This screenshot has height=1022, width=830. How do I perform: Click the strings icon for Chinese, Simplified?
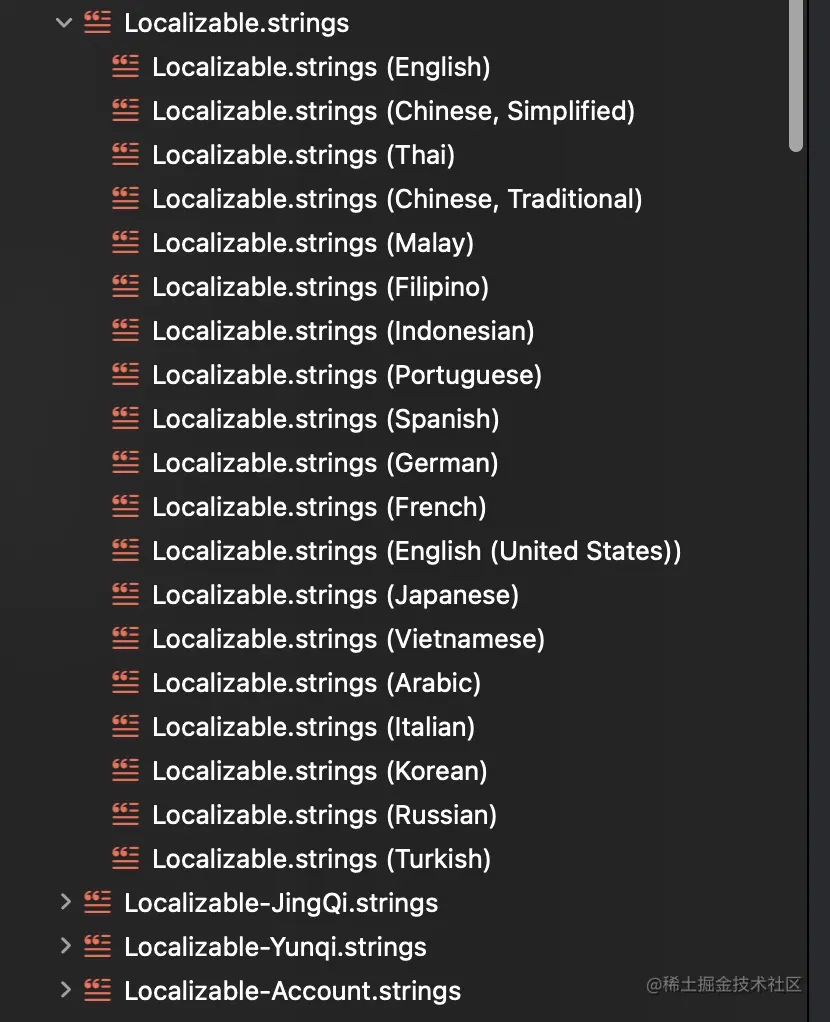click(124, 110)
